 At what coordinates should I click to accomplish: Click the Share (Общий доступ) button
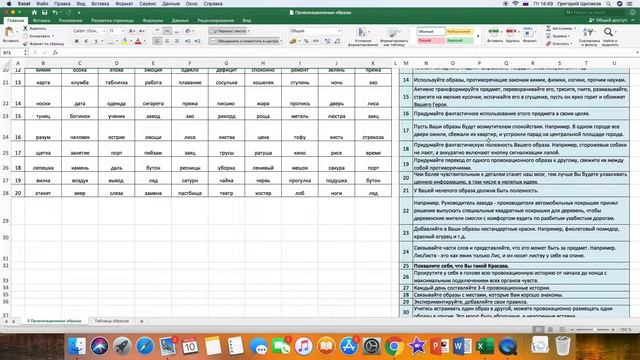click(x=608, y=20)
